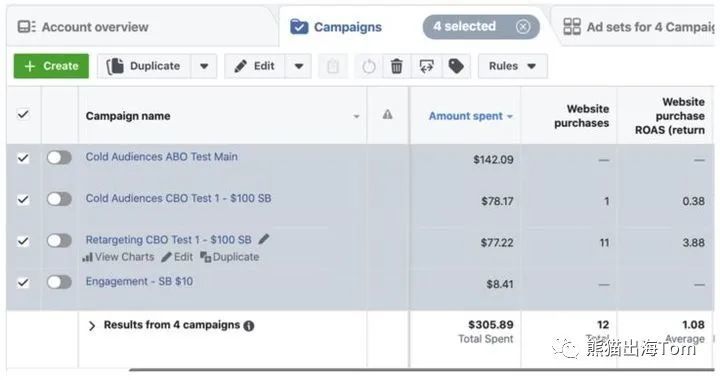Viewport: 720px width, 380px height.
Task: Click the tag label icon in toolbar
Action: point(456,67)
